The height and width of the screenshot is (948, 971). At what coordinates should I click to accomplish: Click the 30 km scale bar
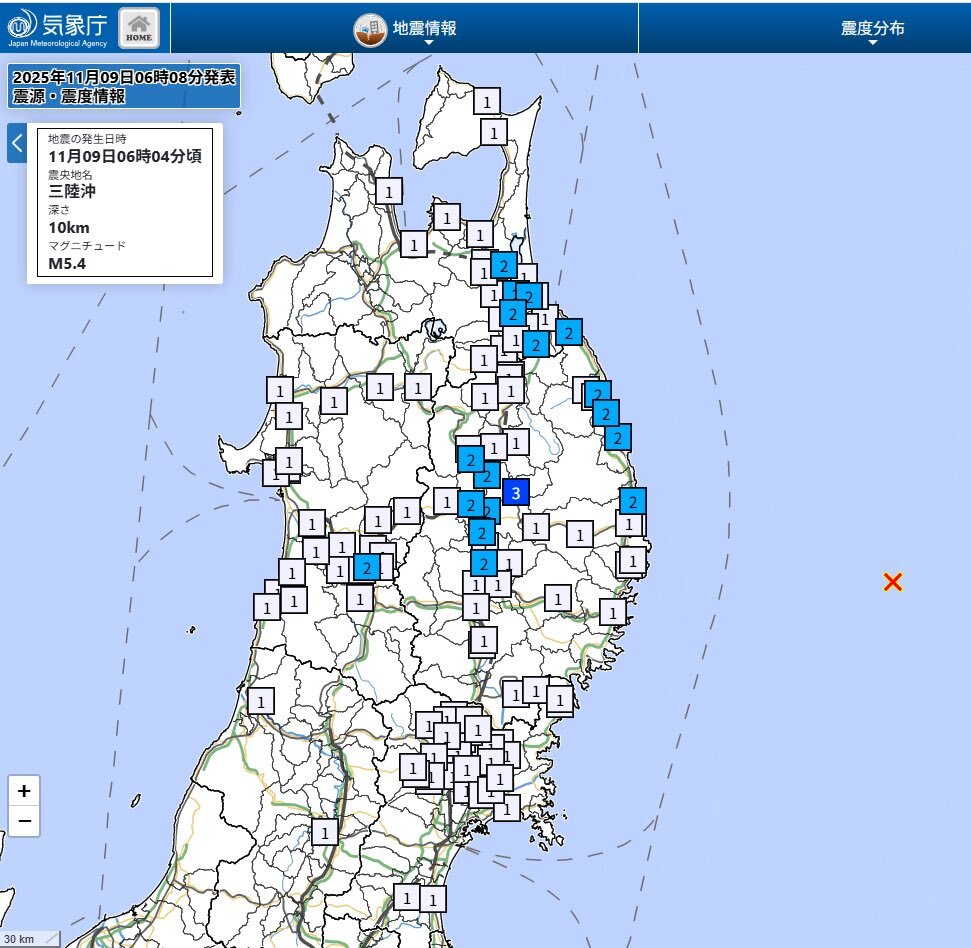click(x=29, y=938)
